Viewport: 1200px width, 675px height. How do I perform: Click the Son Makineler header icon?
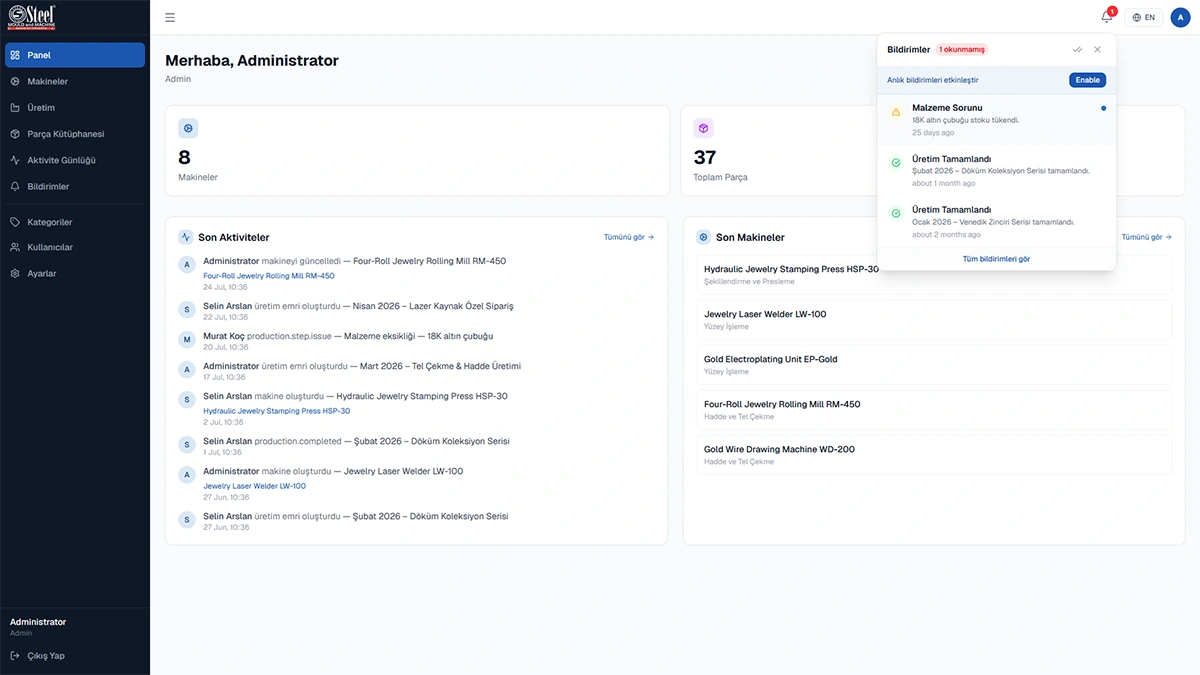[703, 237]
